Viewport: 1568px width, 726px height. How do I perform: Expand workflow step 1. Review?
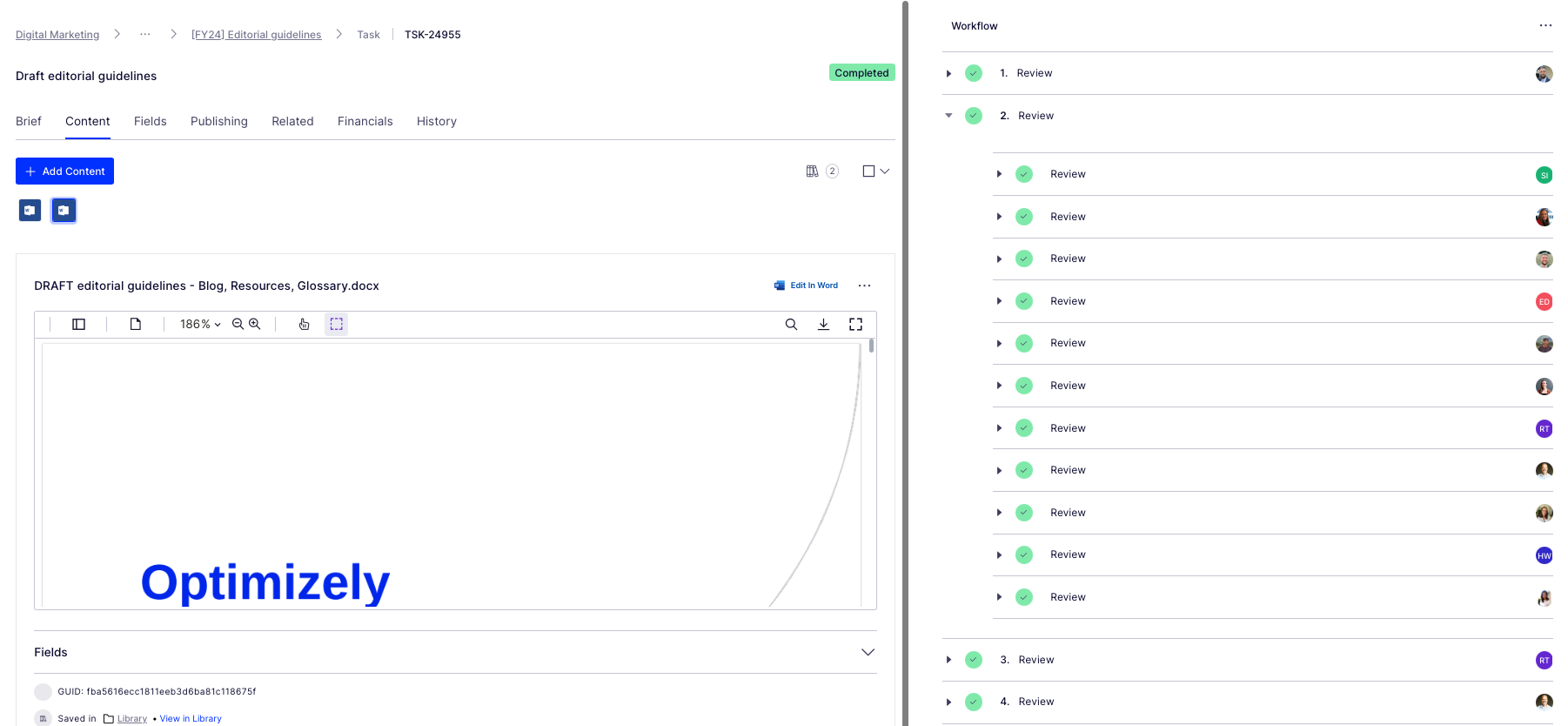[948, 74]
